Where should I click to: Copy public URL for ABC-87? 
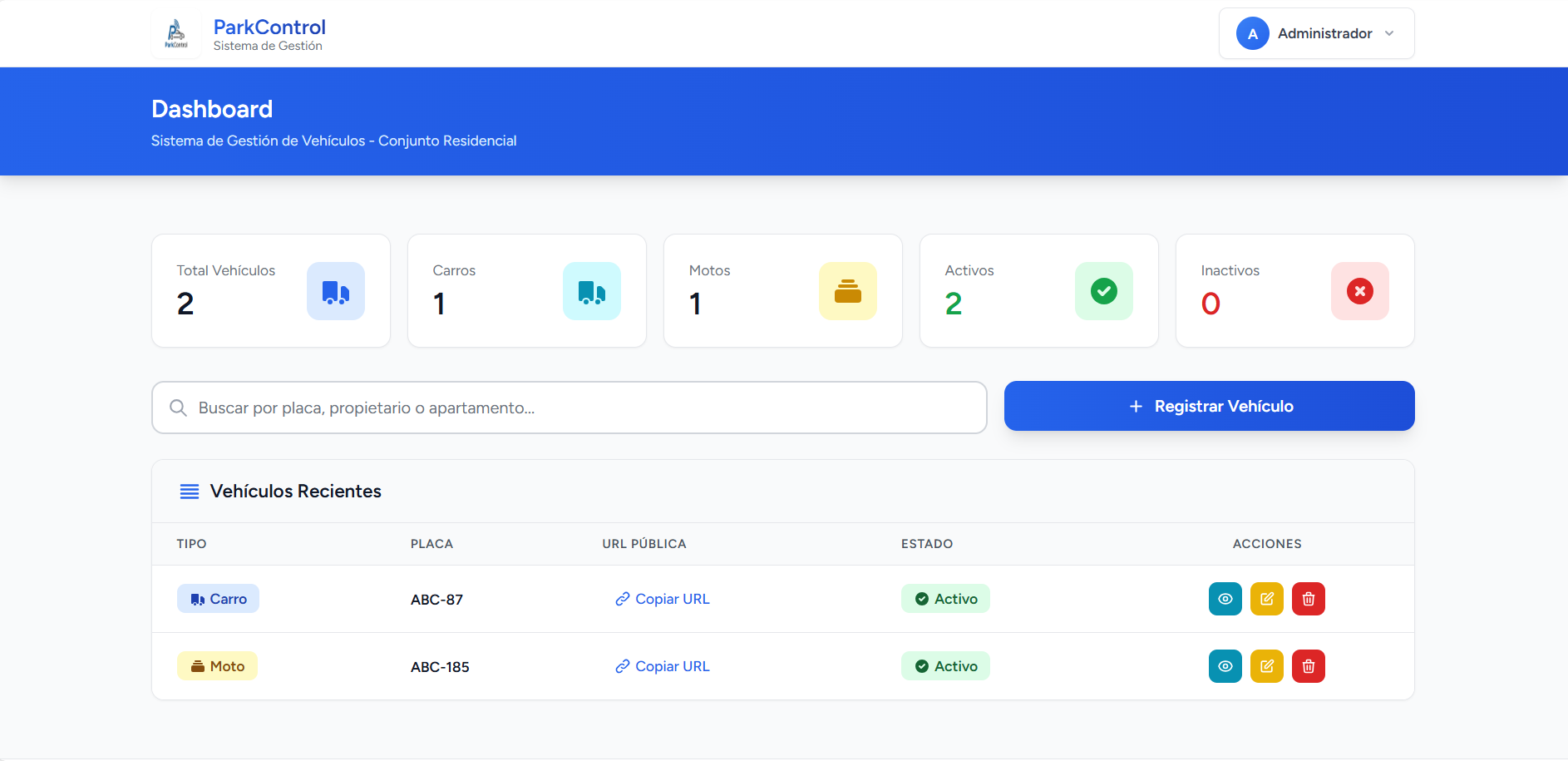(663, 599)
